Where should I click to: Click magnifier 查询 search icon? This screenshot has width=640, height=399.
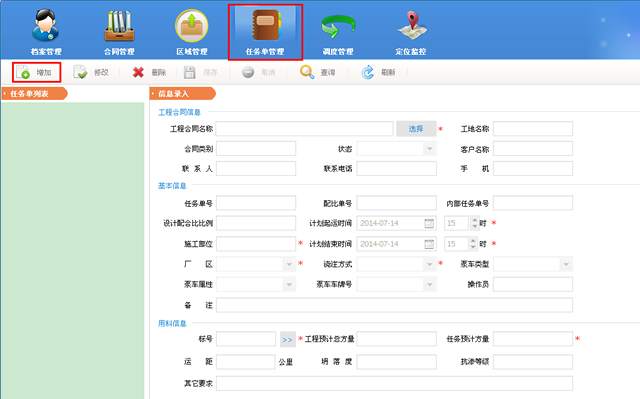(x=307, y=72)
